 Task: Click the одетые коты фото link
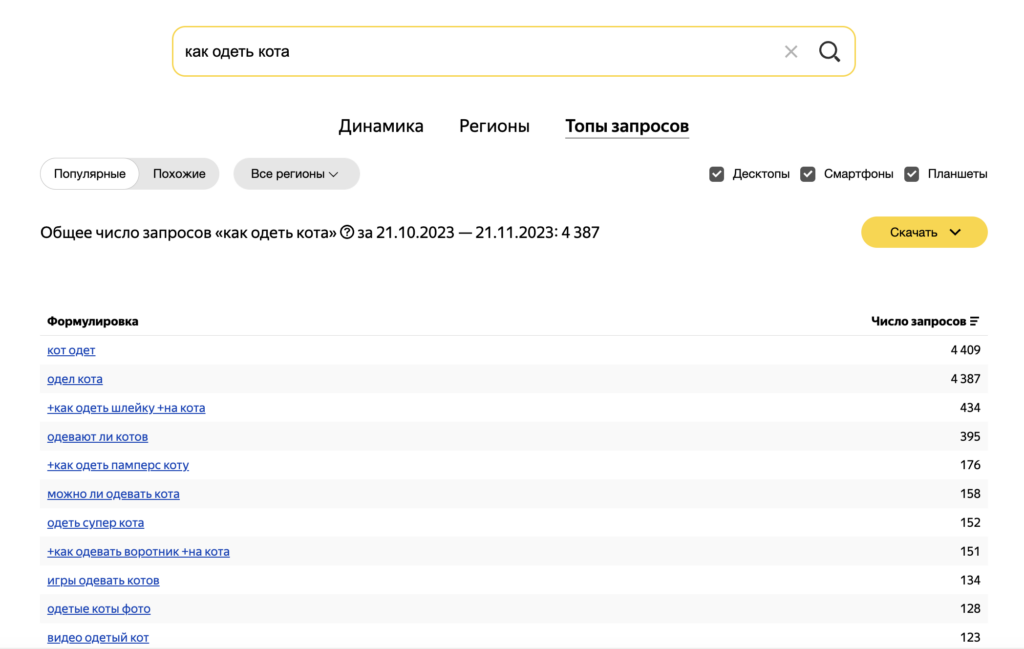tap(99, 609)
